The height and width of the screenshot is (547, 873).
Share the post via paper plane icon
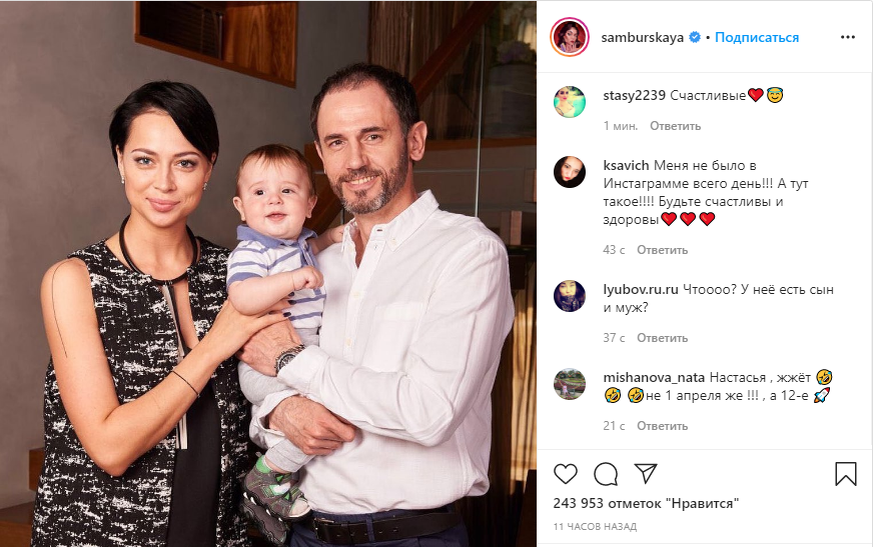coord(646,473)
